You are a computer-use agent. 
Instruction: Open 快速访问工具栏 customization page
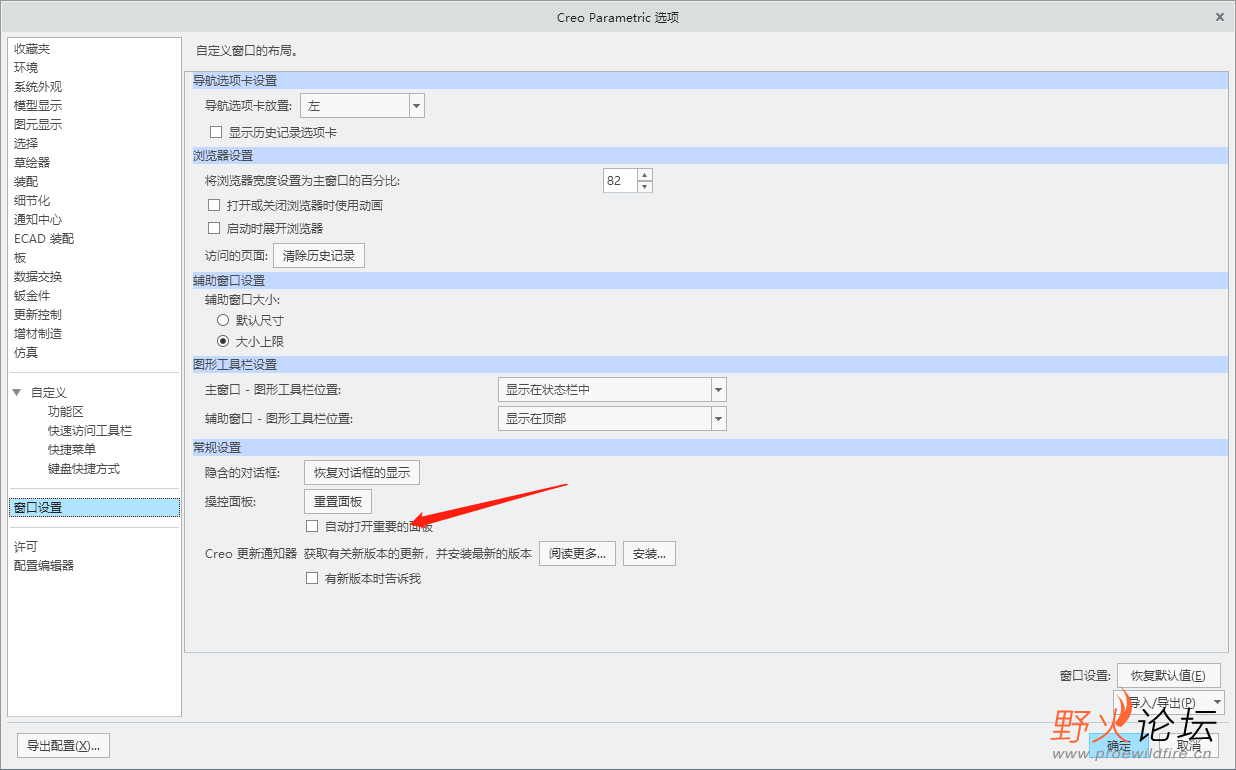point(90,431)
